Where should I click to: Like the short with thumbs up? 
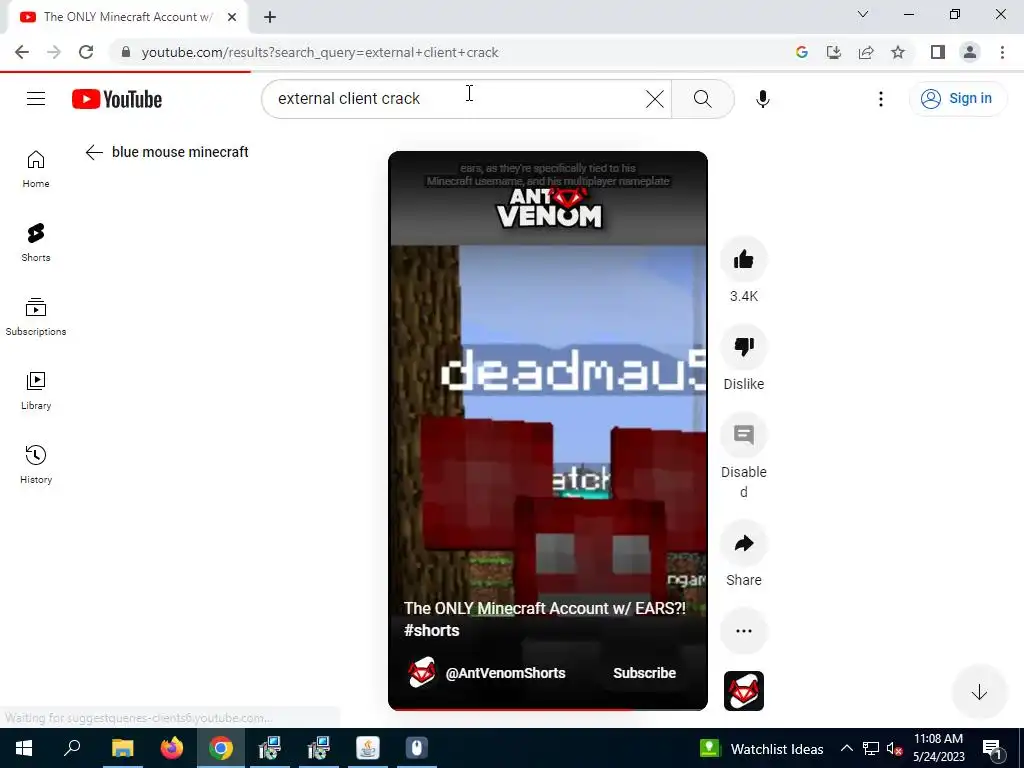(x=743, y=259)
